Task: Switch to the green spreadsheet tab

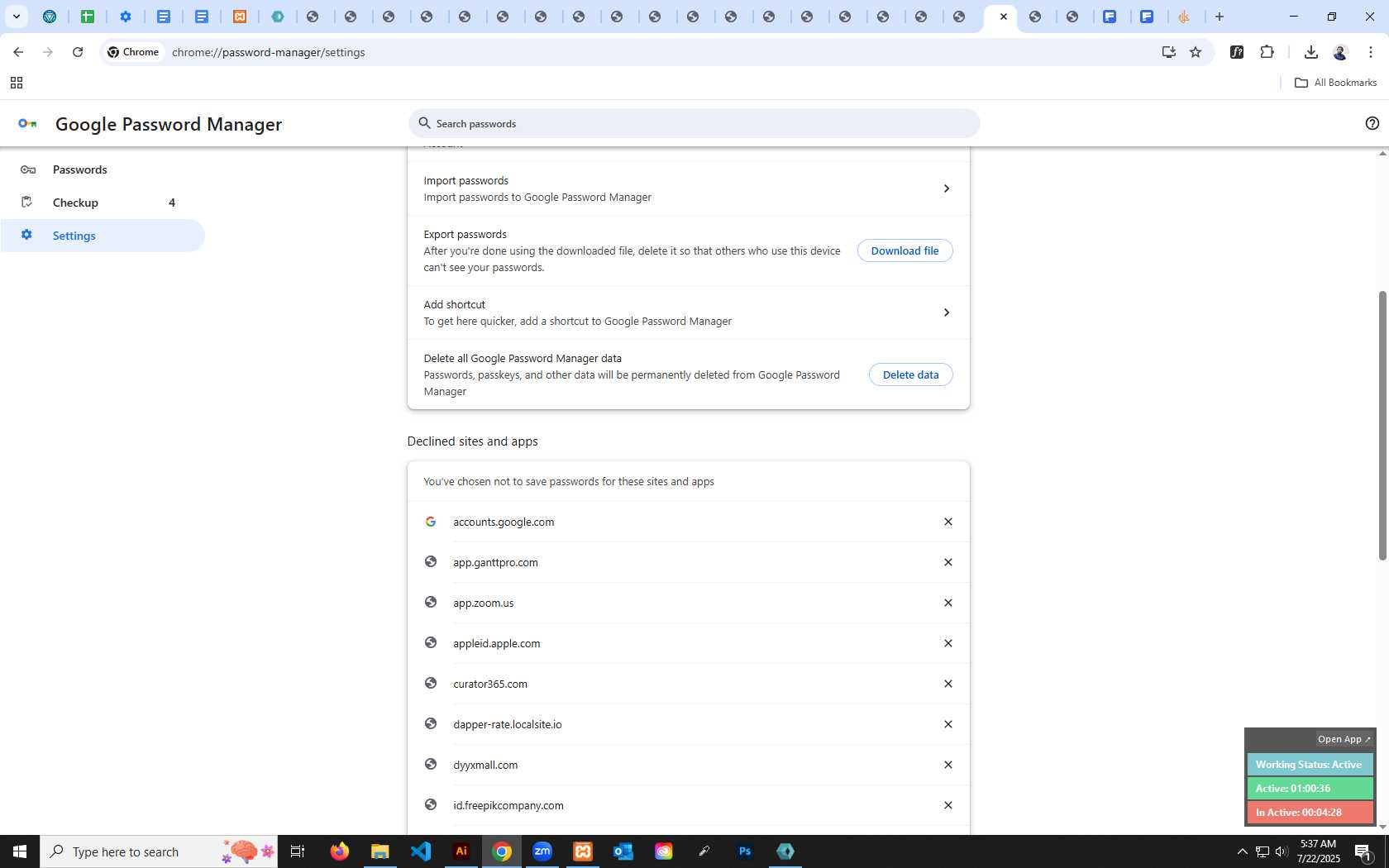Action: click(88, 17)
